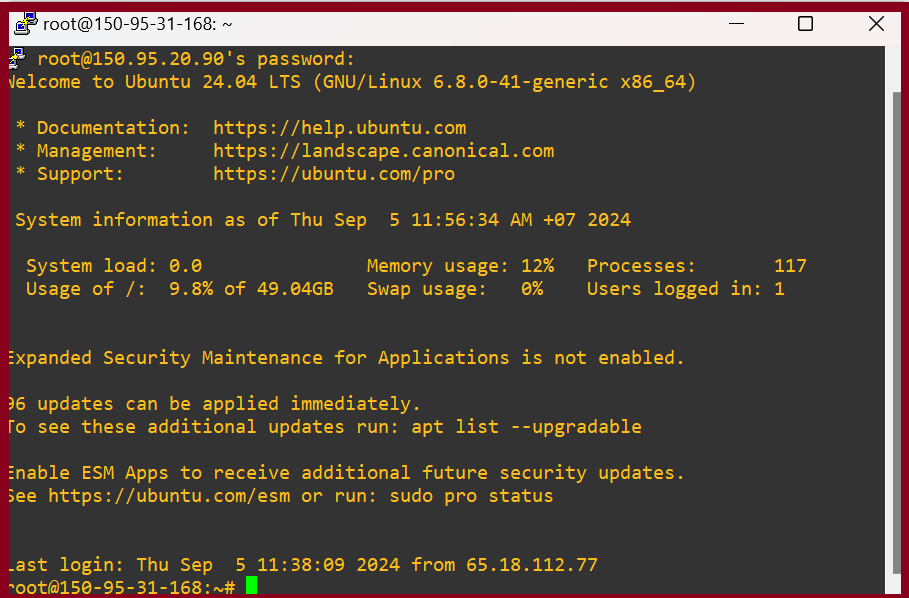The width and height of the screenshot is (909, 598).
Task: Click the Management label in the banner
Action: point(97,151)
